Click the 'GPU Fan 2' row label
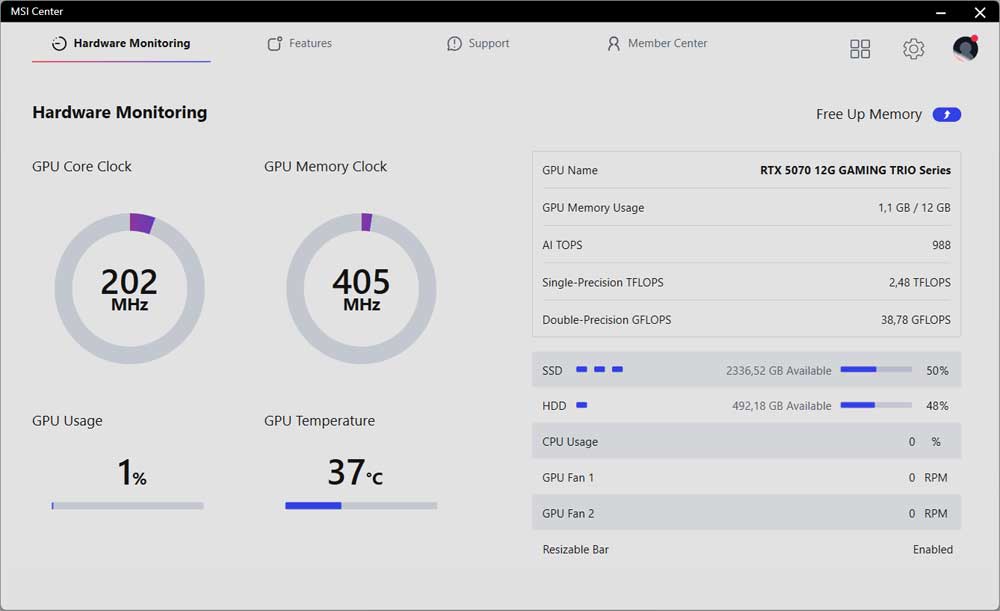The width and height of the screenshot is (1000, 611). tap(568, 513)
